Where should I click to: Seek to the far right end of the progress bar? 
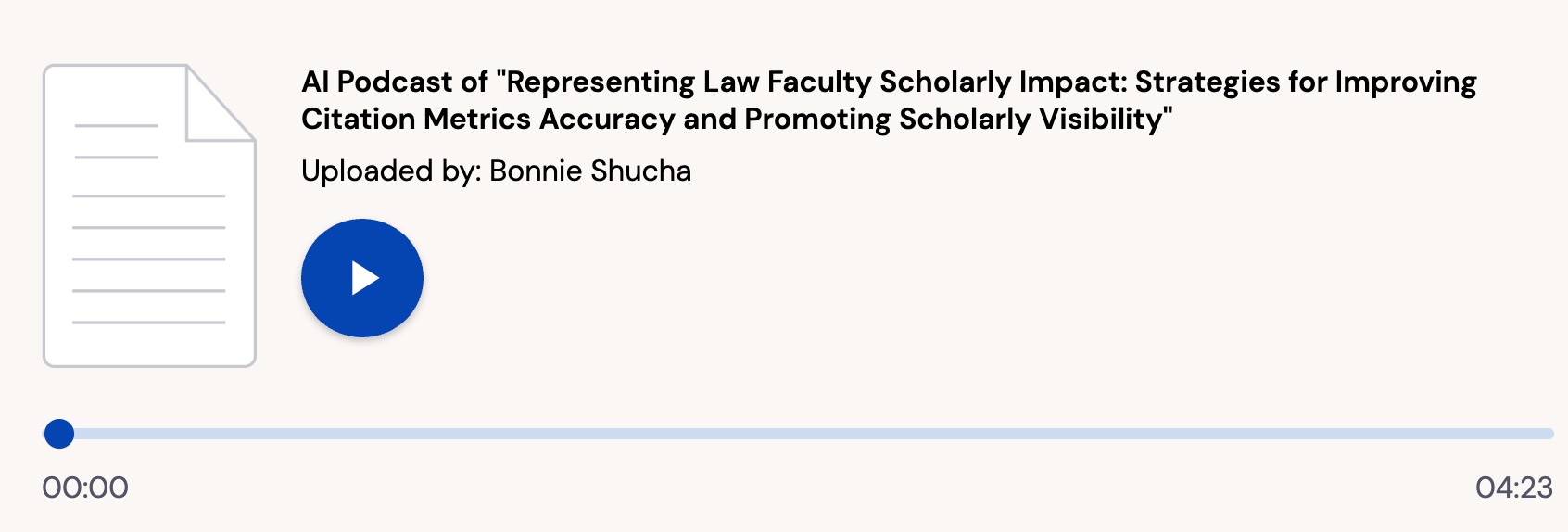click(1549, 434)
